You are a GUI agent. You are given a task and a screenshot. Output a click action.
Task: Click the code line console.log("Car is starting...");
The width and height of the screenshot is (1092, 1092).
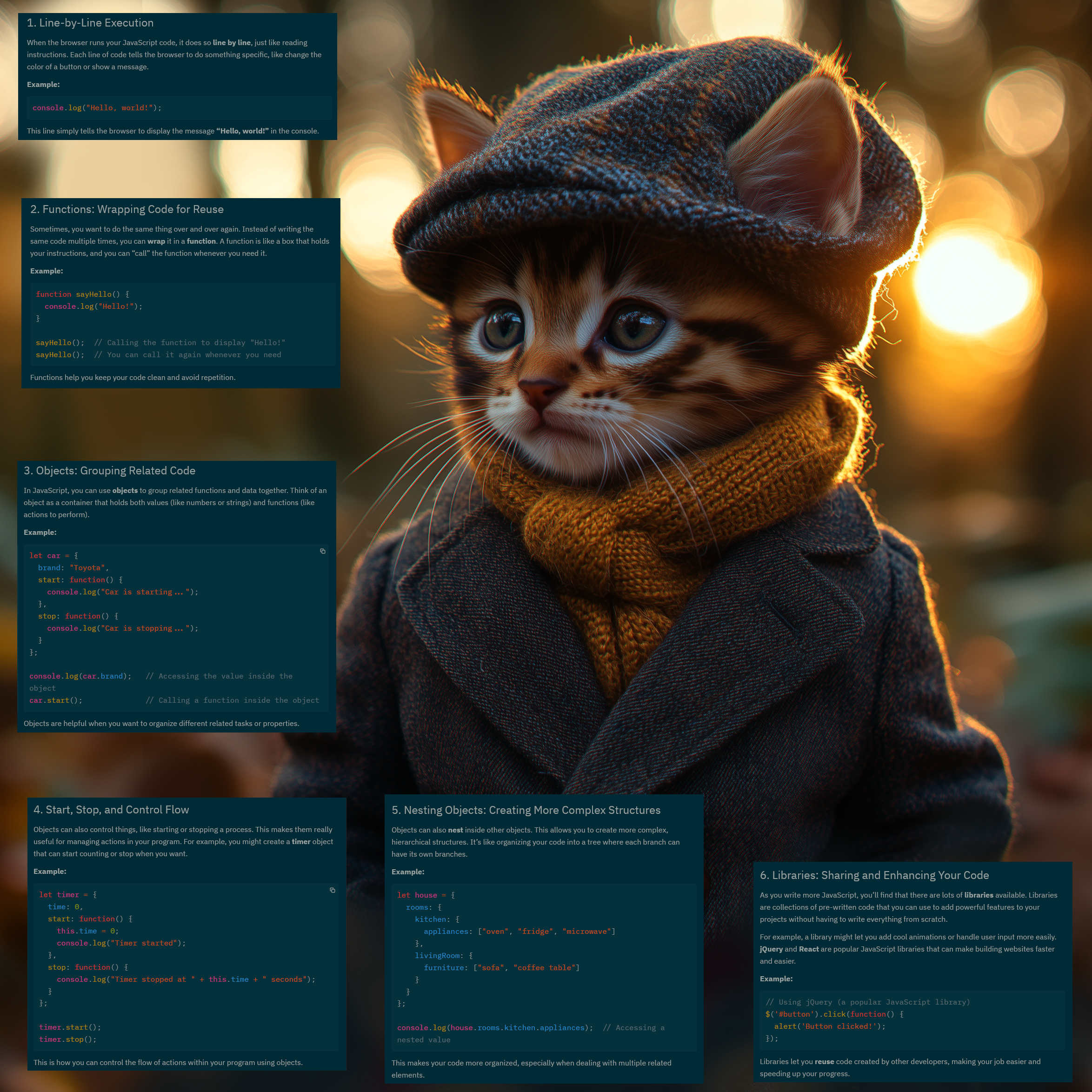123,592
